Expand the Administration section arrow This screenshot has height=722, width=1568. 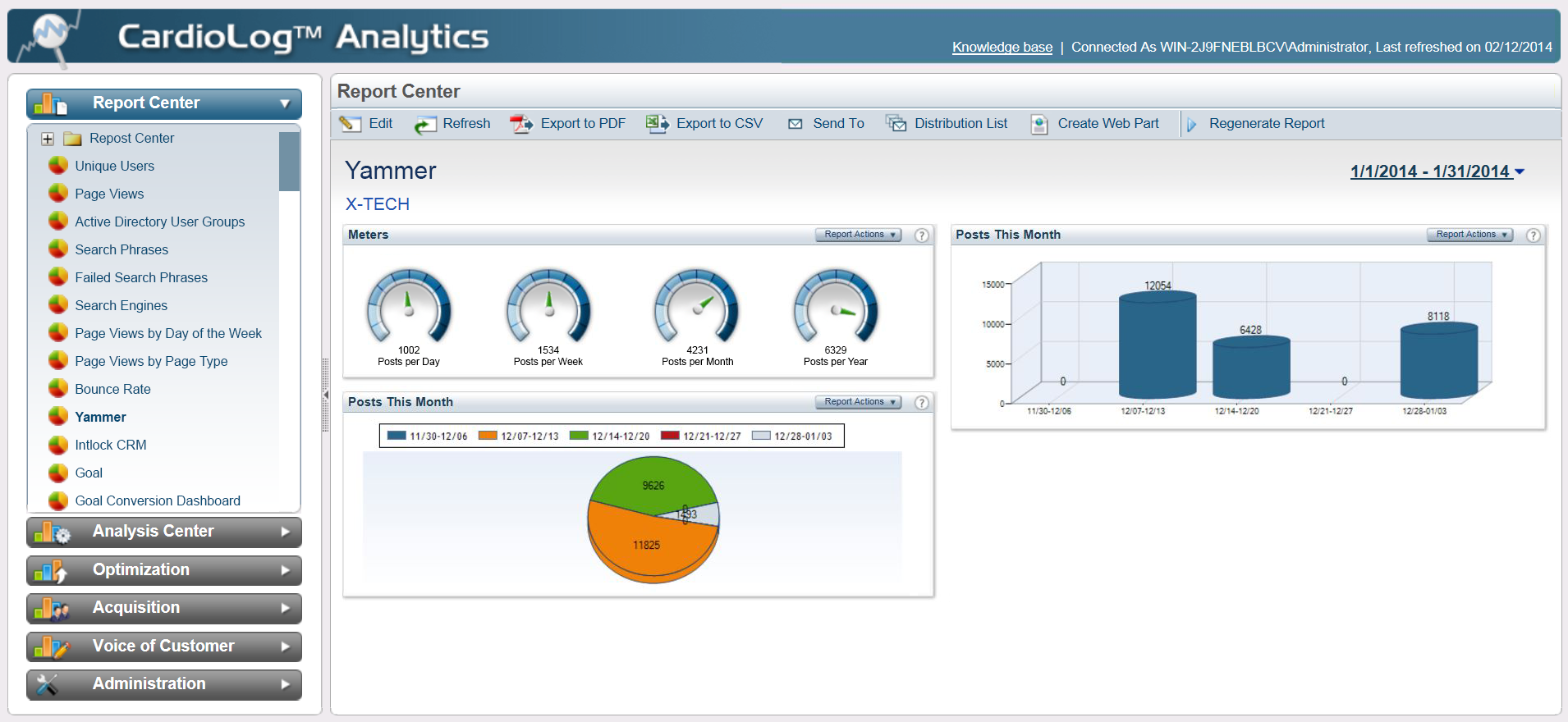285,684
